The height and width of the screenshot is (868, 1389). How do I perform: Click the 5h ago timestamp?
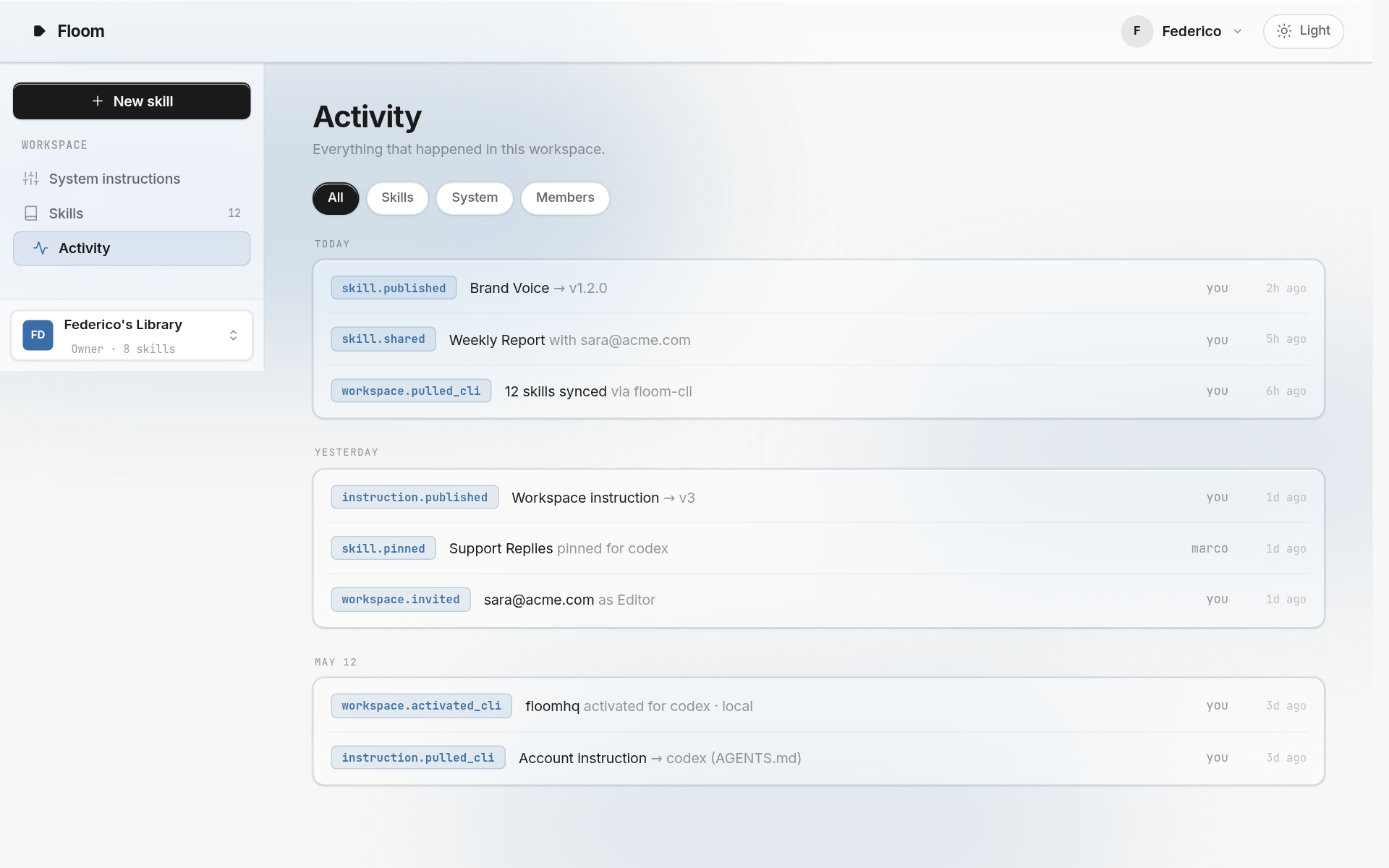click(x=1286, y=339)
